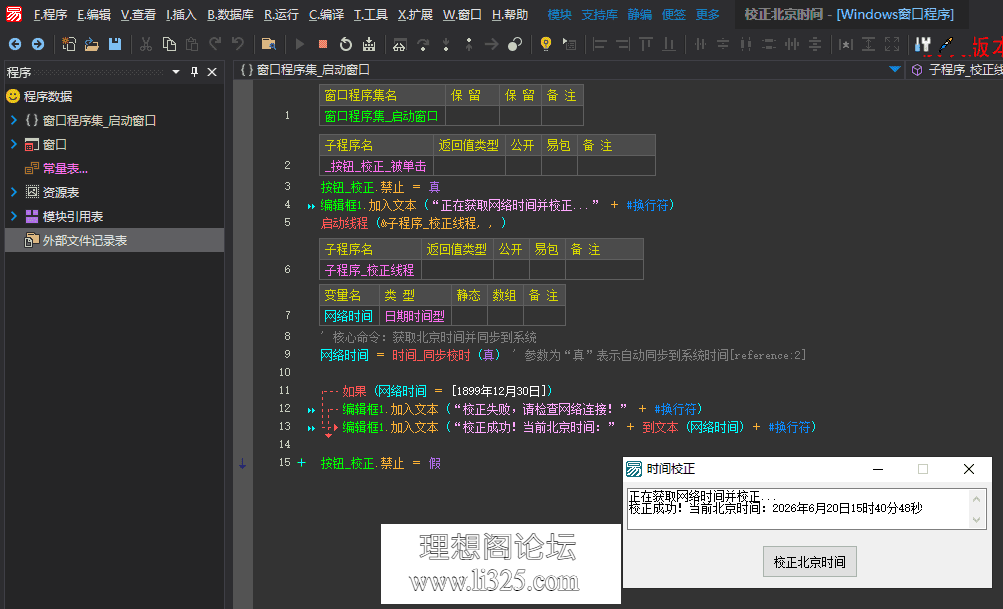Viewport: 1003px width, 609px height.
Task: Open the X.扩展 menu
Action: [x=415, y=14]
